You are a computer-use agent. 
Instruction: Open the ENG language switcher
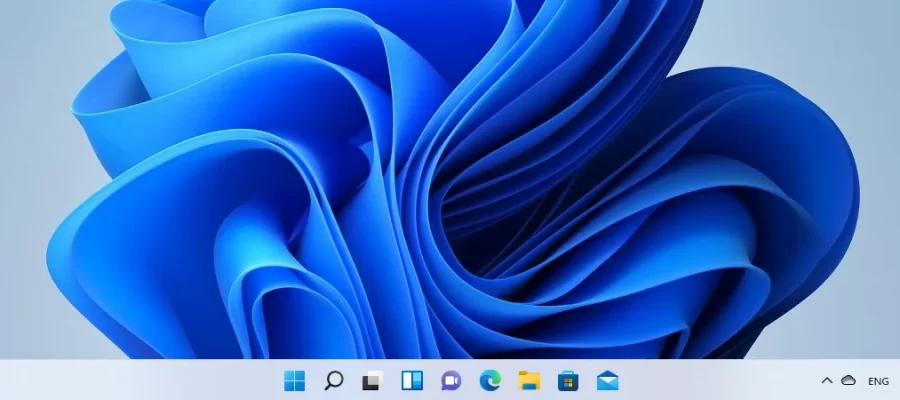878,381
